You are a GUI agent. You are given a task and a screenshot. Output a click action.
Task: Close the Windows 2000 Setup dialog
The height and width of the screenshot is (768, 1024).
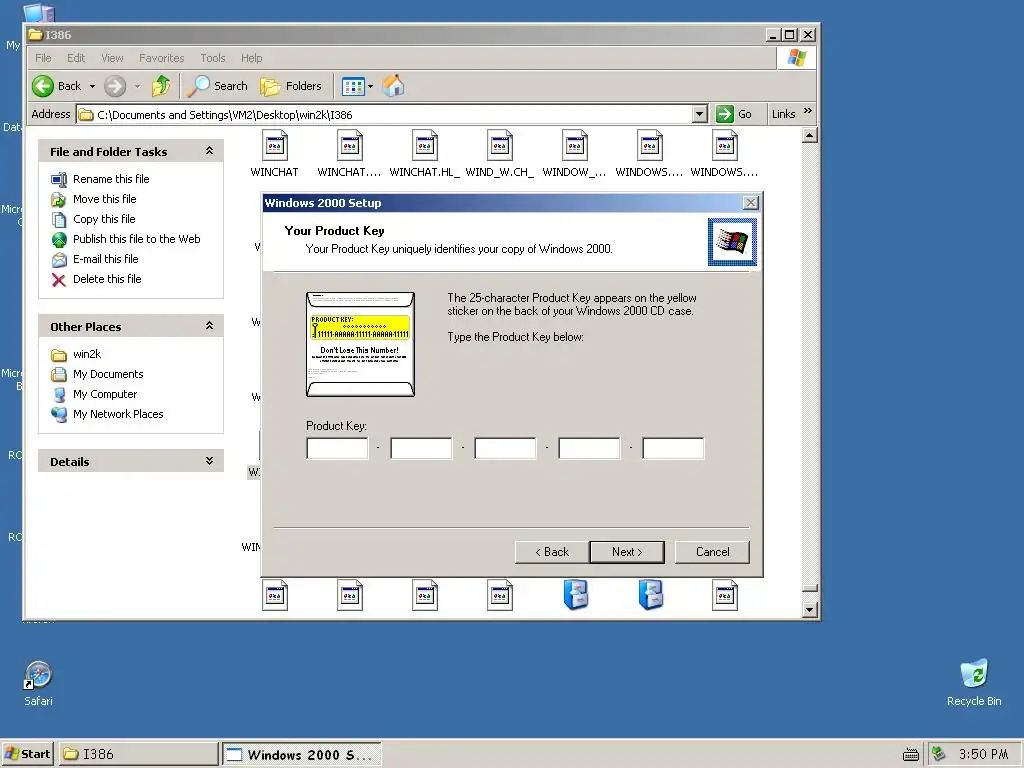(x=751, y=202)
